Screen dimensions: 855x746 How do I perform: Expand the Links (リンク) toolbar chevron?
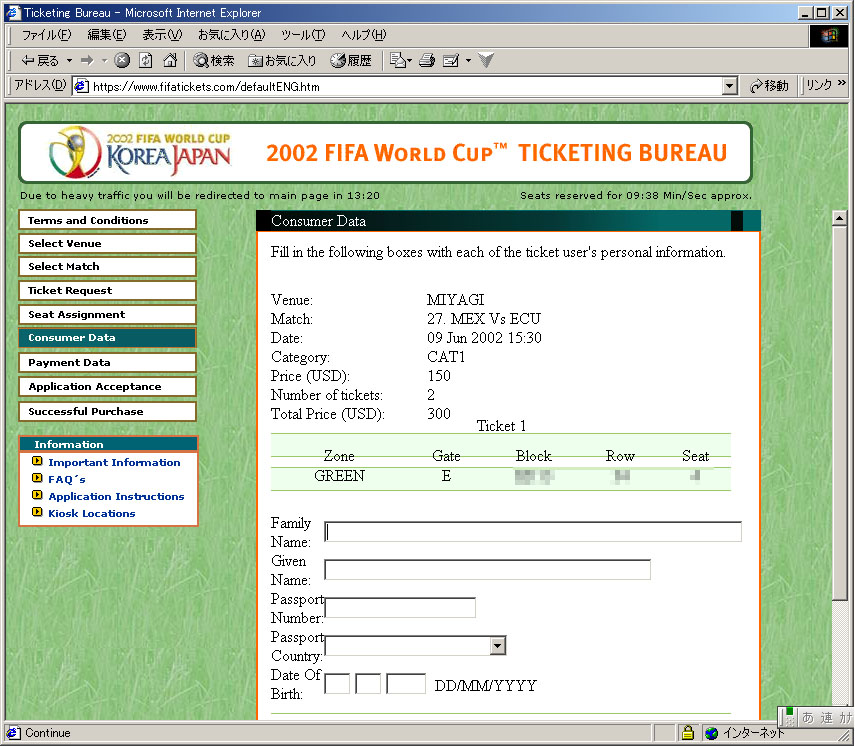click(x=841, y=83)
